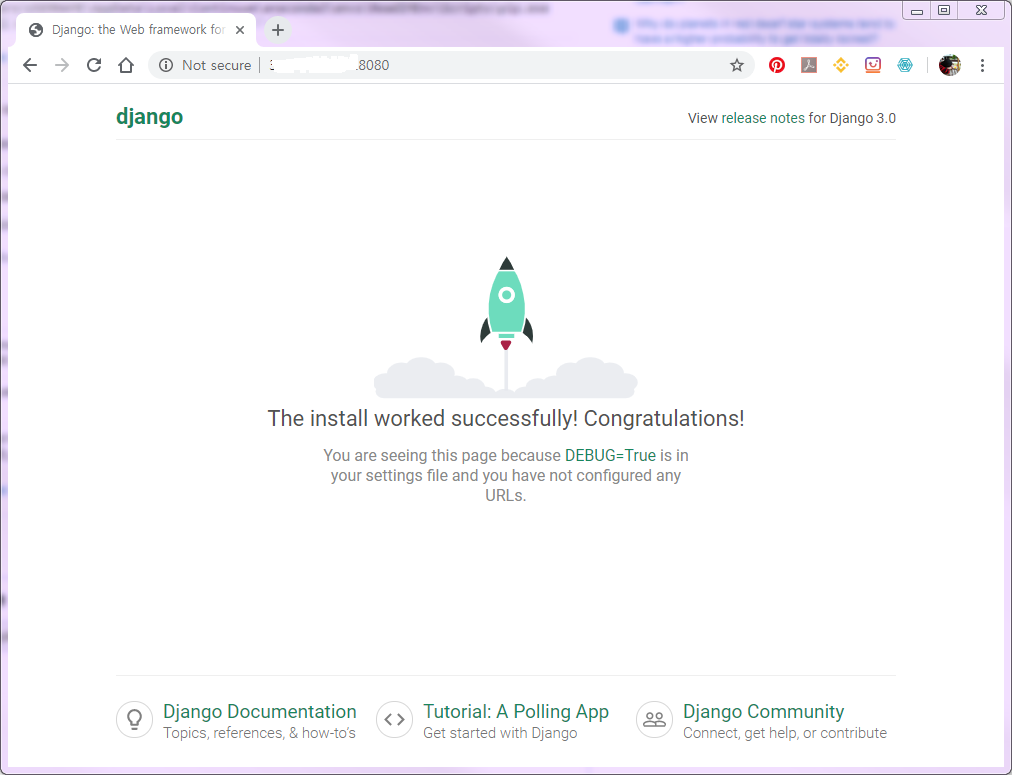Screen dimensions: 1012x775
Task: Minimize the browser window
Action: (x=916, y=10)
